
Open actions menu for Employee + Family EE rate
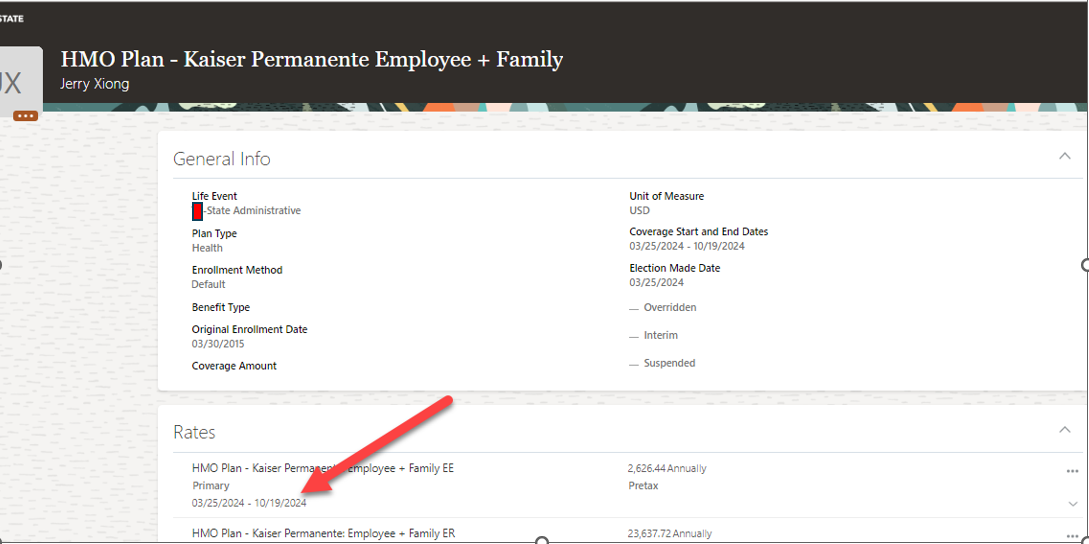pos(1072,471)
